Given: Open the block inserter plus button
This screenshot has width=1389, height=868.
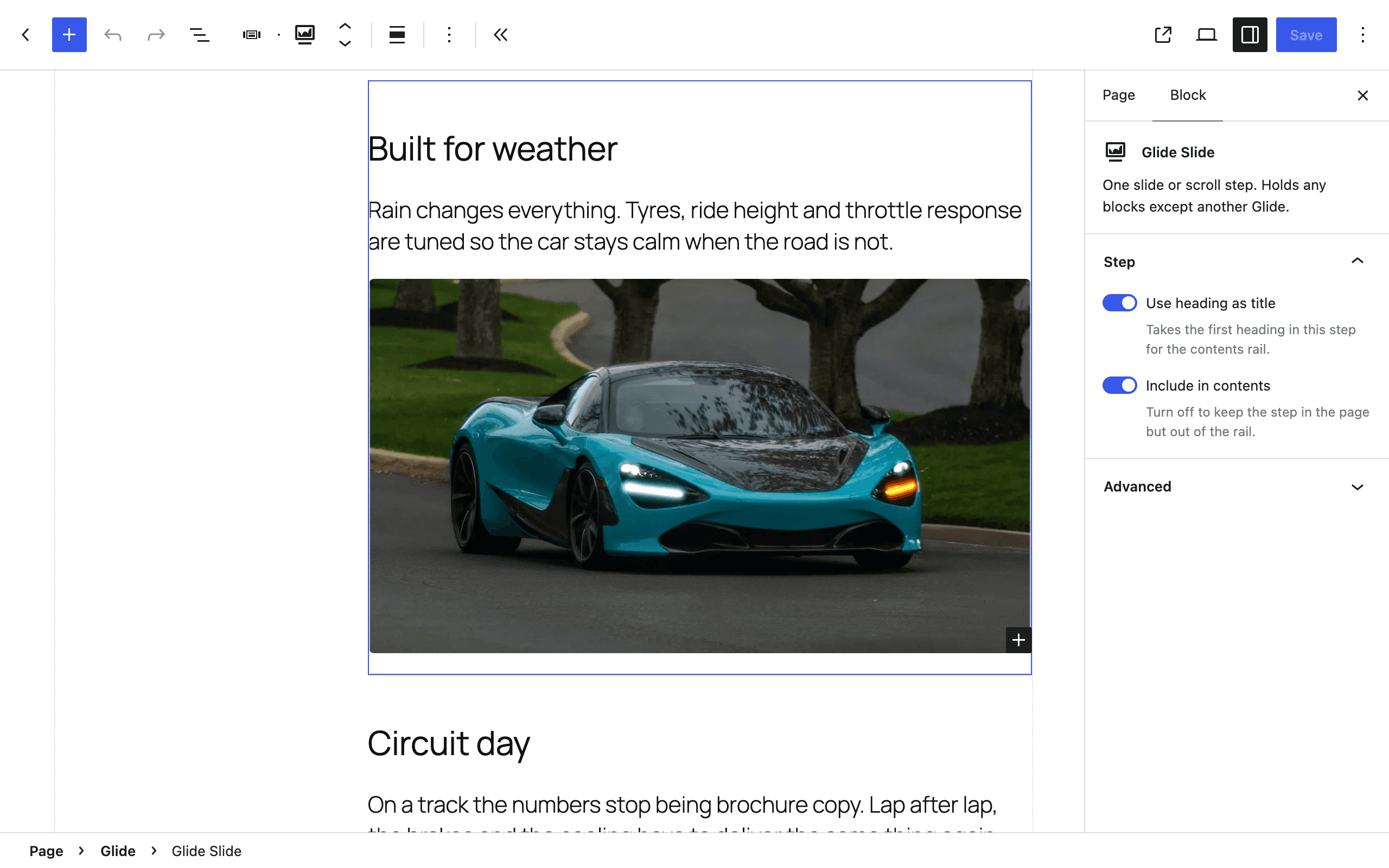Looking at the screenshot, I should tap(69, 34).
